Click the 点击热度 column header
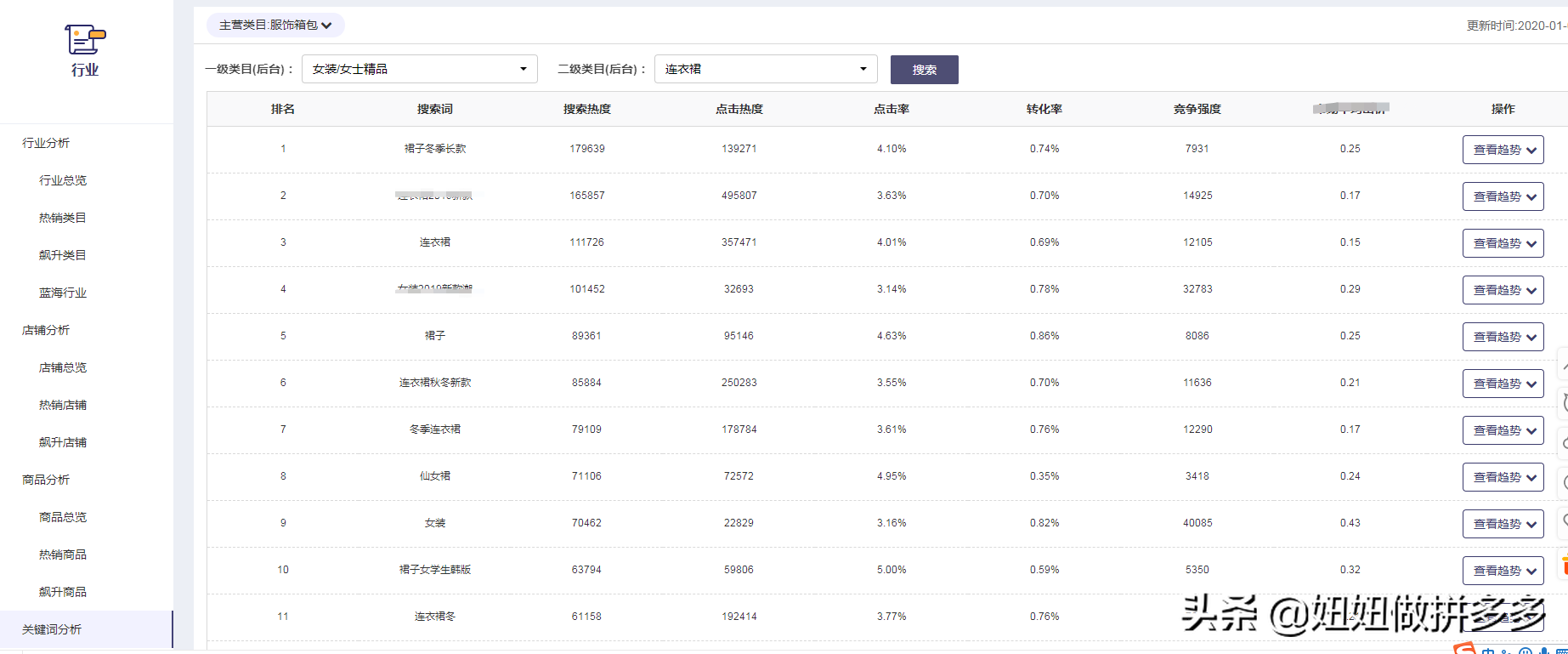 (x=739, y=109)
